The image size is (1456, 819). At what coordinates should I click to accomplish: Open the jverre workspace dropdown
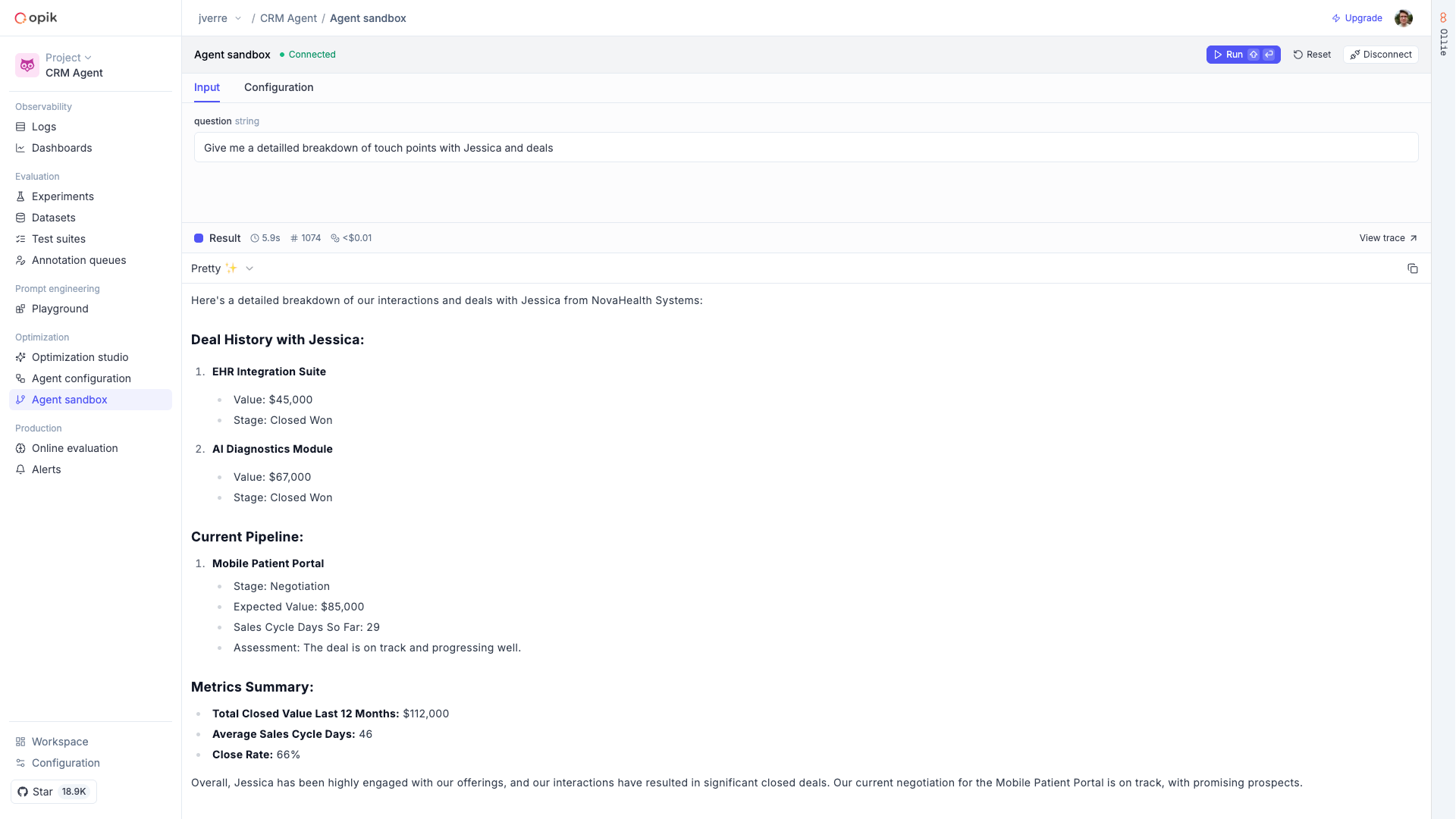point(220,18)
